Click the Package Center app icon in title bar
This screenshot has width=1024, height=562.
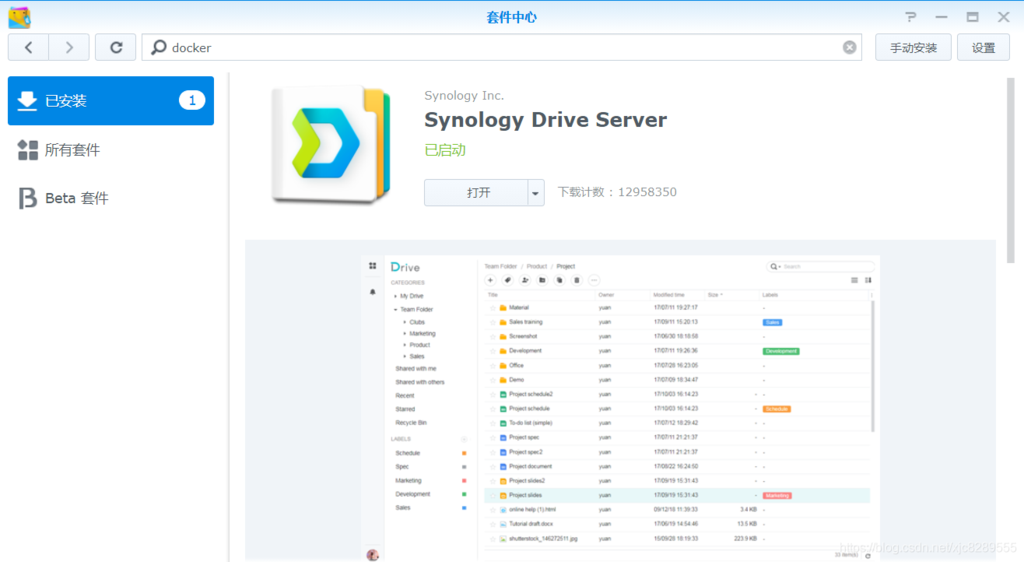pyautogui.click(x=20, y=17)
